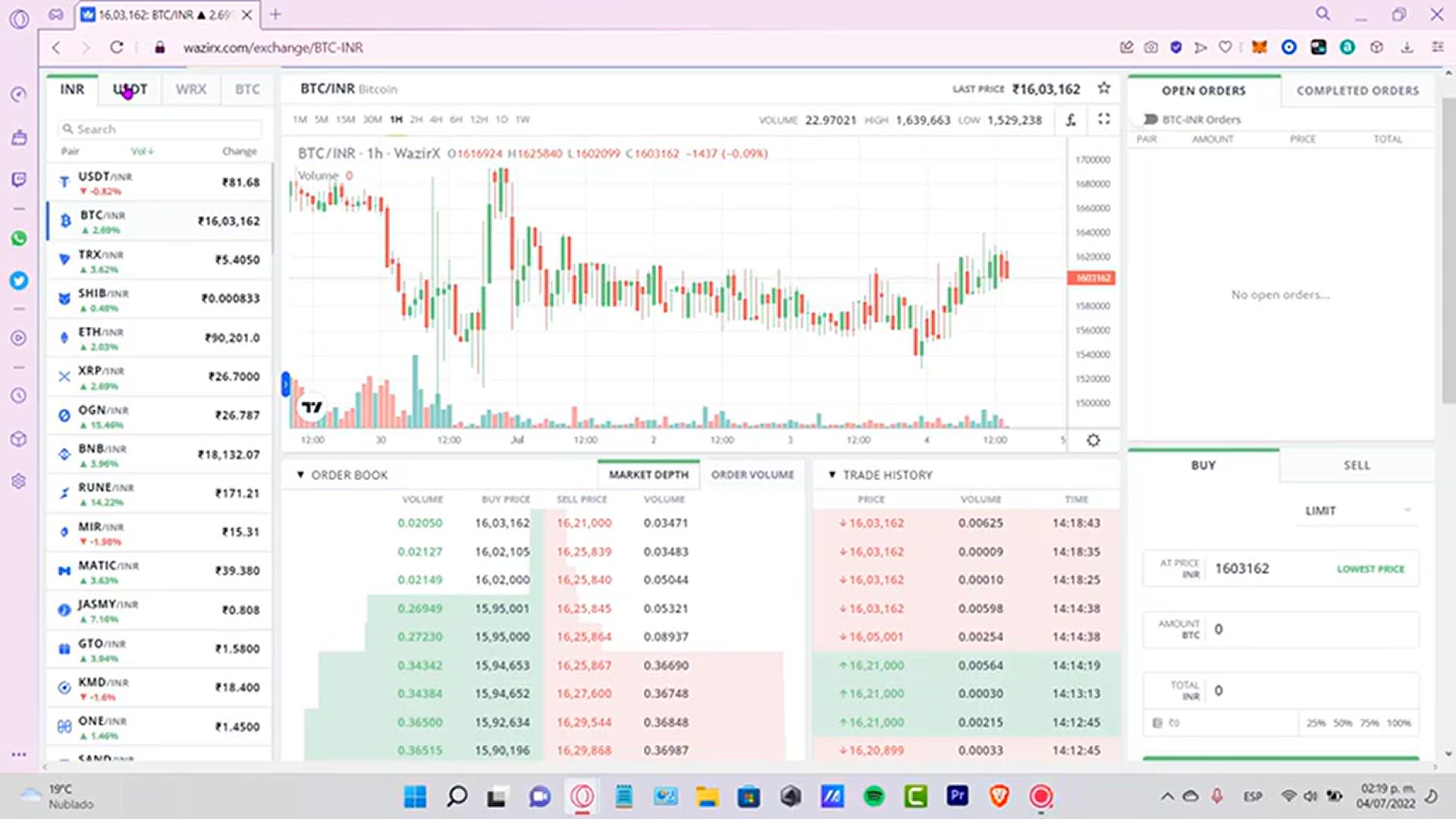Select 15M chart interval
This screenshot has width=1456, height=819.
346,119
